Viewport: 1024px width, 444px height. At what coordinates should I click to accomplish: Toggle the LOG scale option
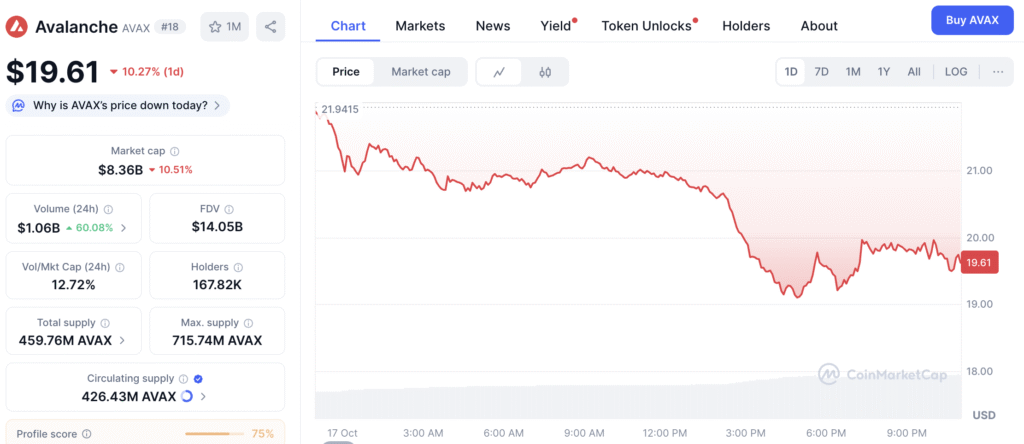pyautogui.click(x=956, y=72)
